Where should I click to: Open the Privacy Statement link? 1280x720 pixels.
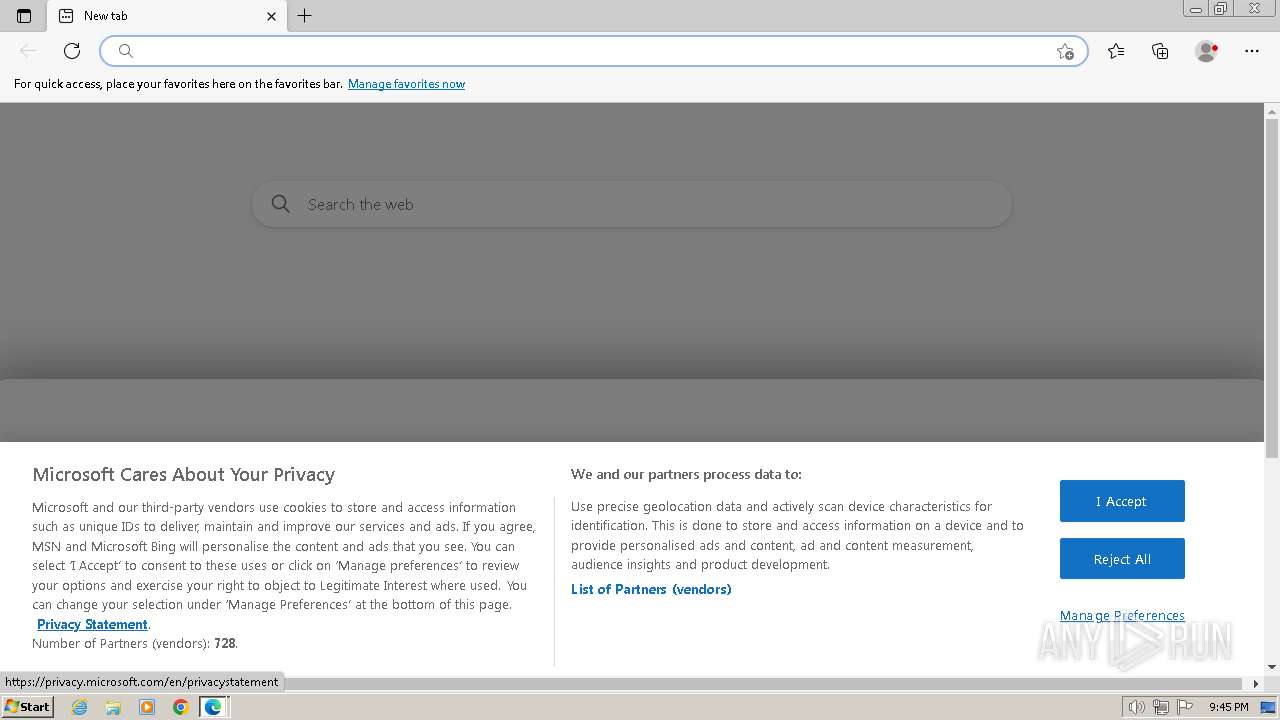point(92,624)
